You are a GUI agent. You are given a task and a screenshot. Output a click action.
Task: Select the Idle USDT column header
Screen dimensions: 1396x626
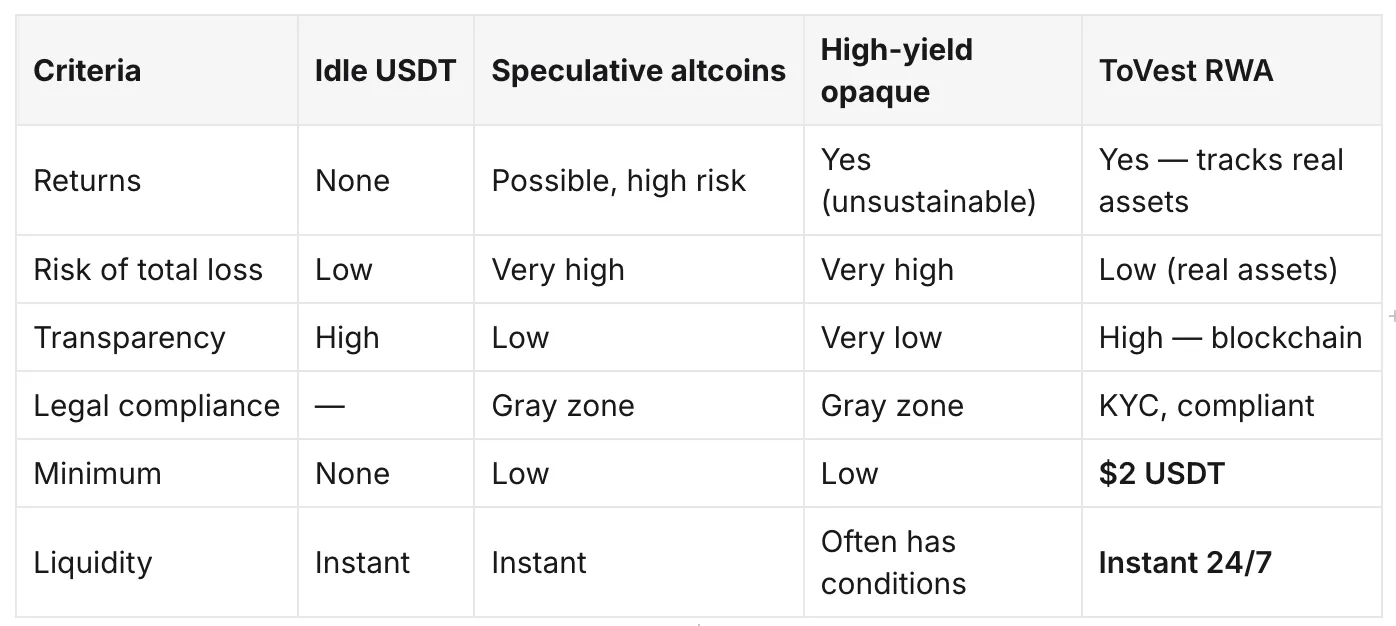385,71
